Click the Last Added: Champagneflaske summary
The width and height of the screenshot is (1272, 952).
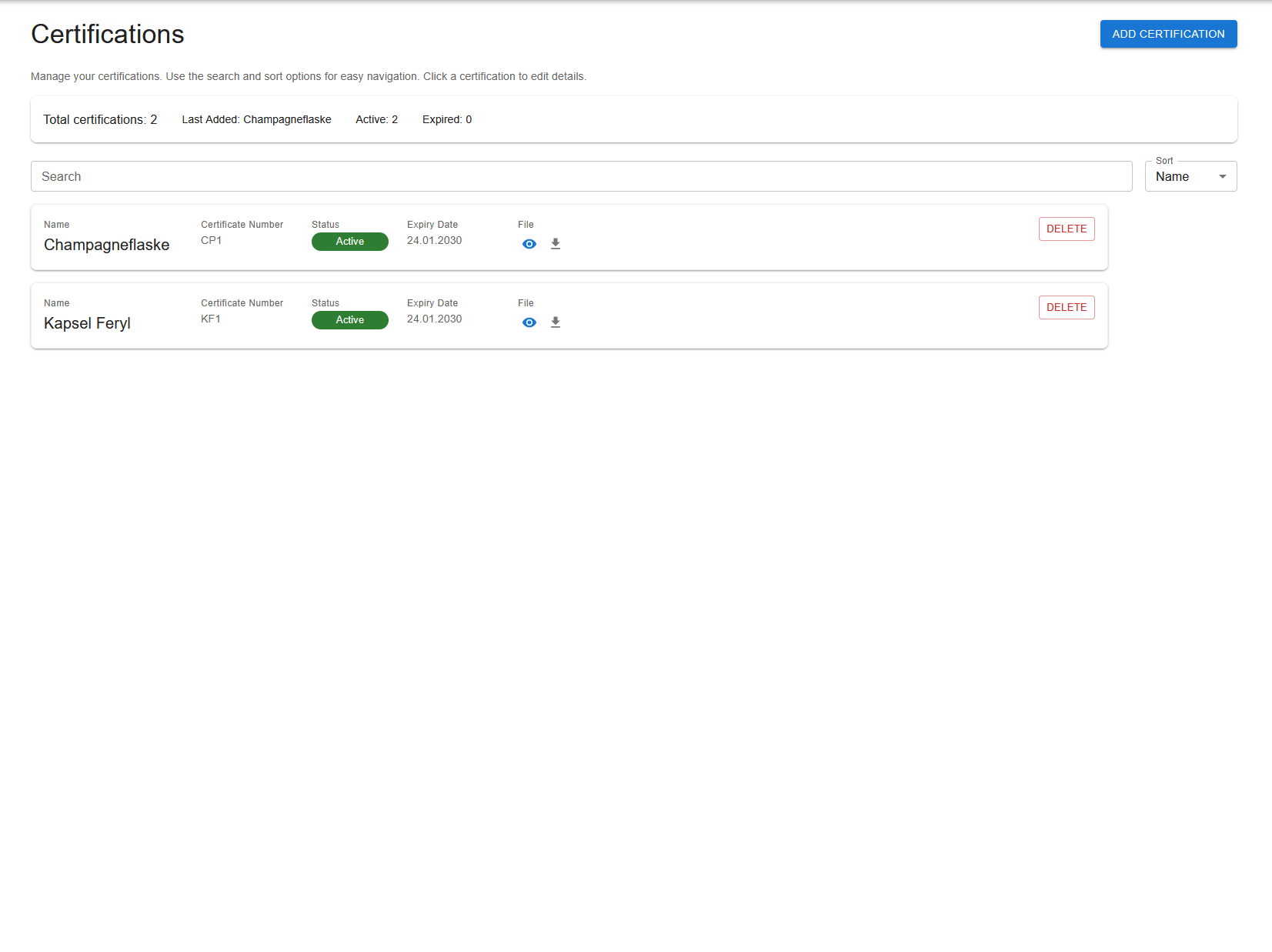(x=256, y=120)
